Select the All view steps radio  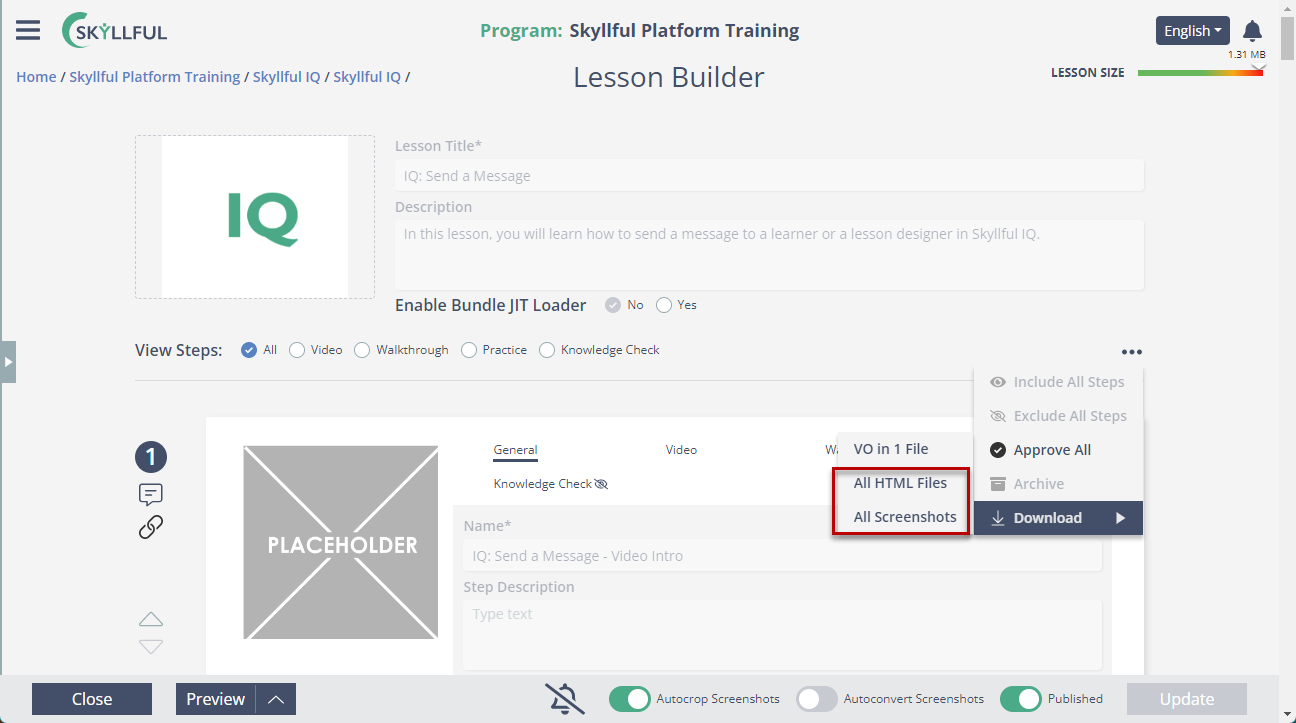[249, 350]
